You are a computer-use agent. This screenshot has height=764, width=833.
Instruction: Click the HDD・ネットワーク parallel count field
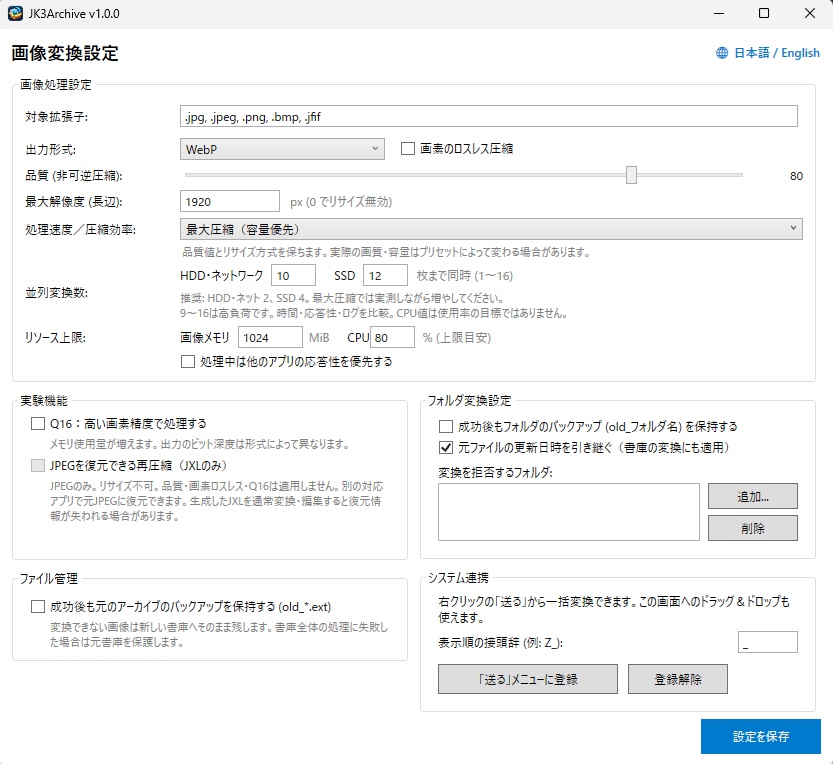pos(293,275)
